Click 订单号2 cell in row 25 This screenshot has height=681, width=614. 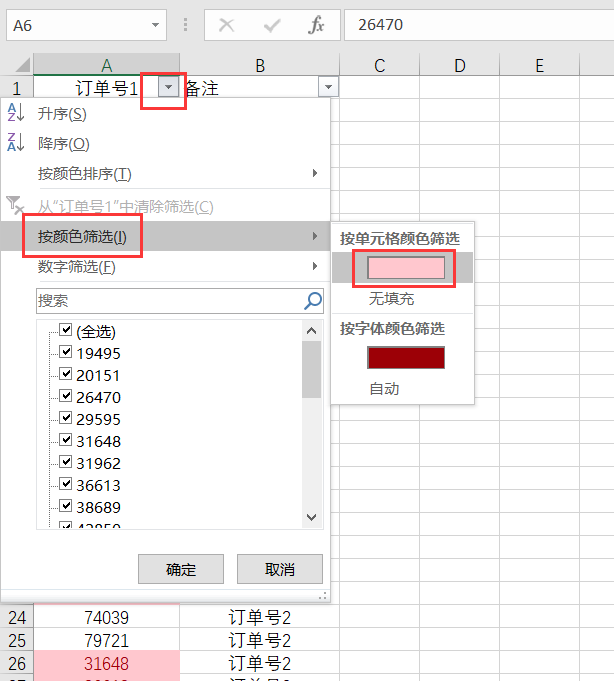(260, 640)
